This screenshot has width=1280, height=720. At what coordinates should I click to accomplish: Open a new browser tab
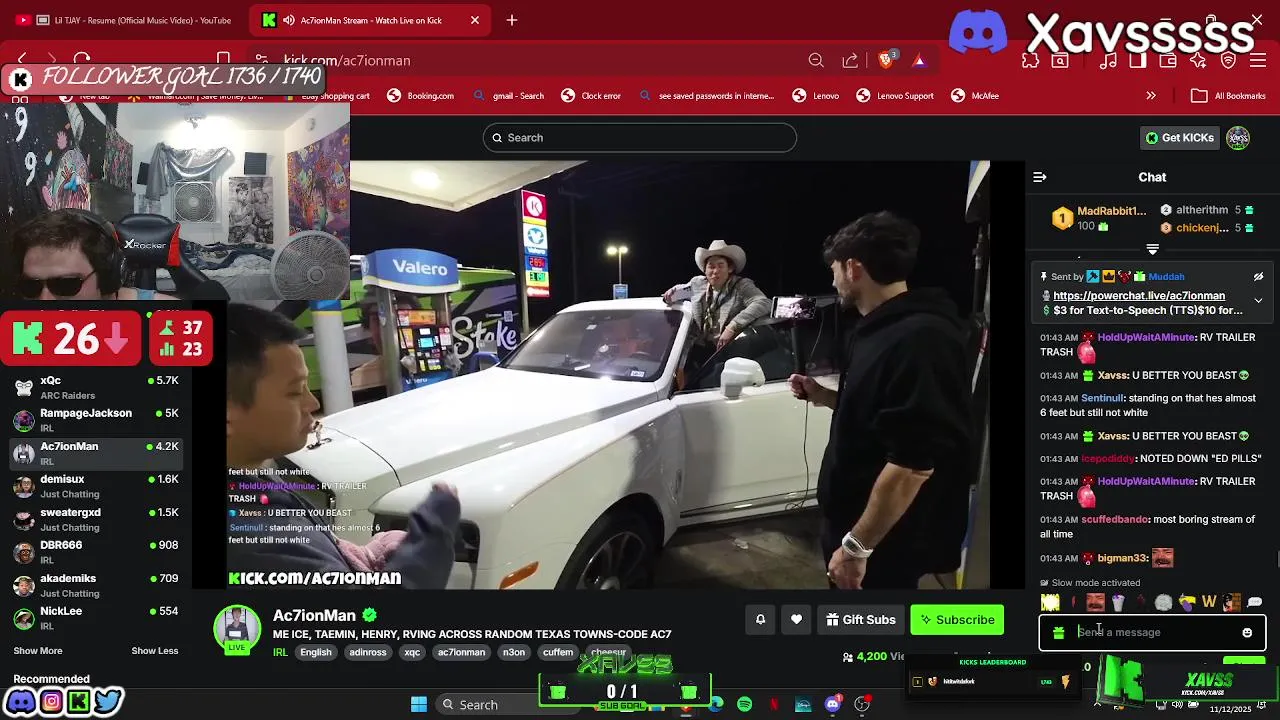click(x=512, y=20)
